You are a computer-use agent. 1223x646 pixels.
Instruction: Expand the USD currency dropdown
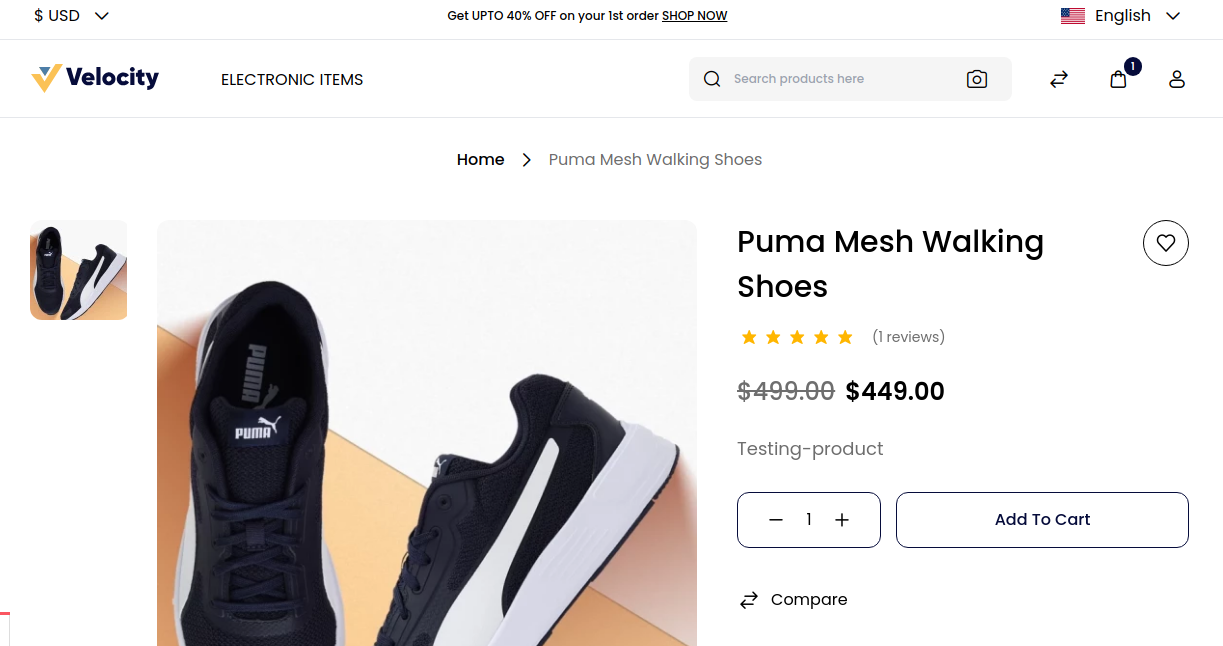pyautogui.click(x=72, y=16)
